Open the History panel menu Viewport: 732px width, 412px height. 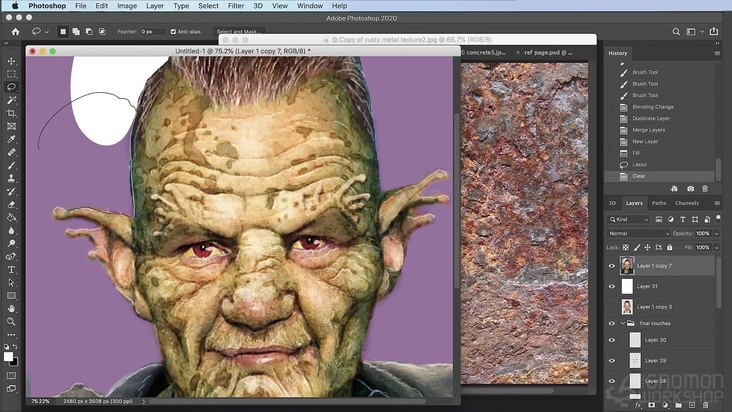coord(717,53)
